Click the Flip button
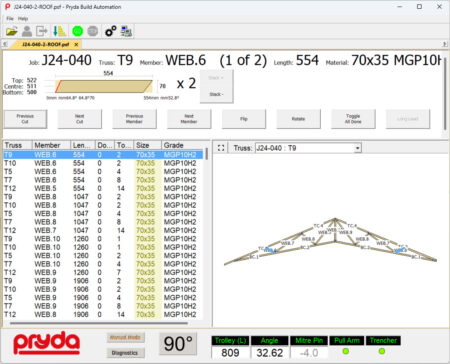This screenshot has height=364, width=450. point(244,119)
